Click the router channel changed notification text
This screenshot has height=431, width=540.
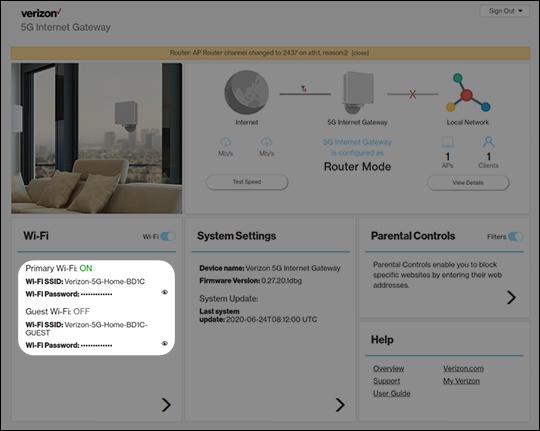259,53
